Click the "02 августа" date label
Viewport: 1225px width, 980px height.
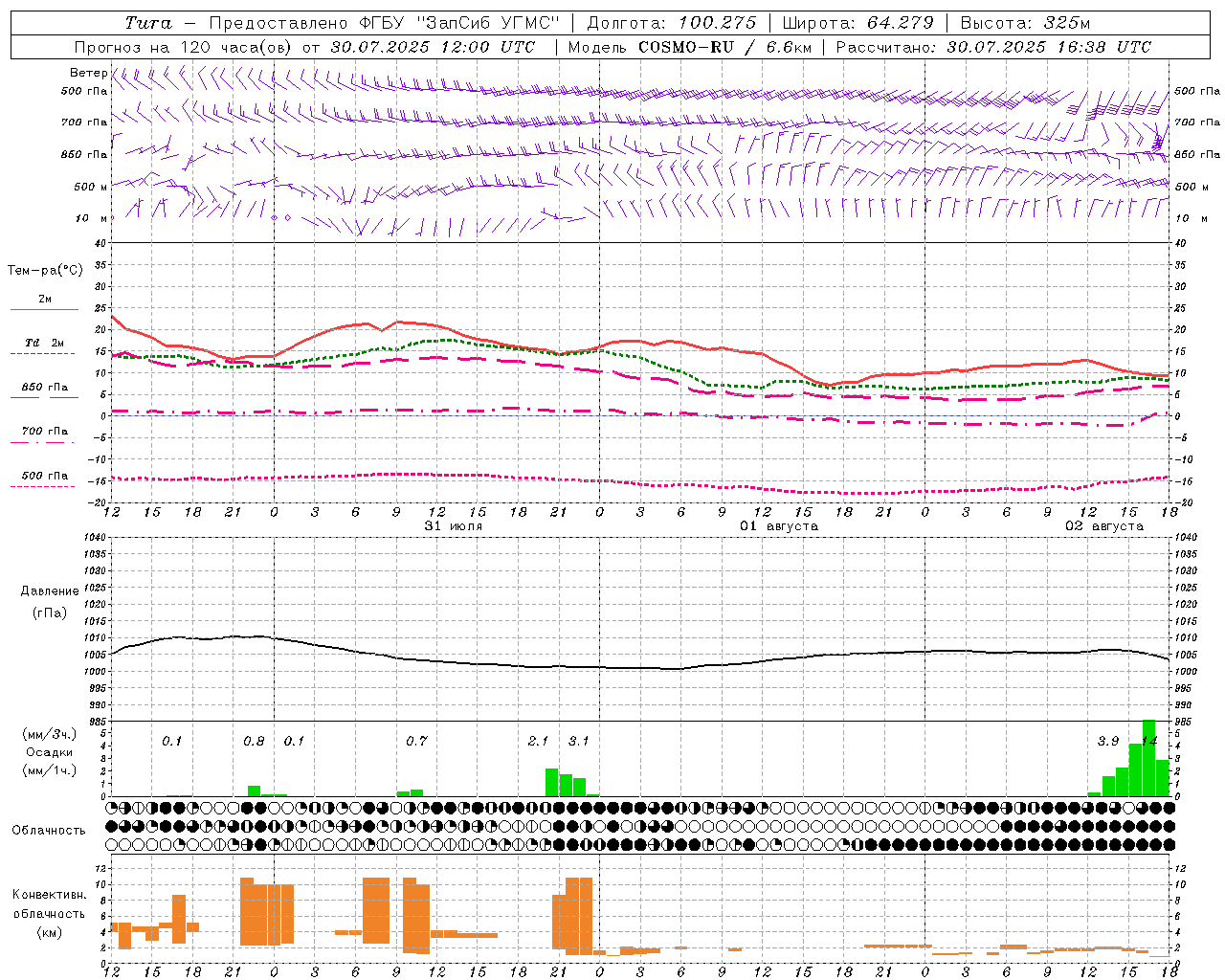(1104, 526)
